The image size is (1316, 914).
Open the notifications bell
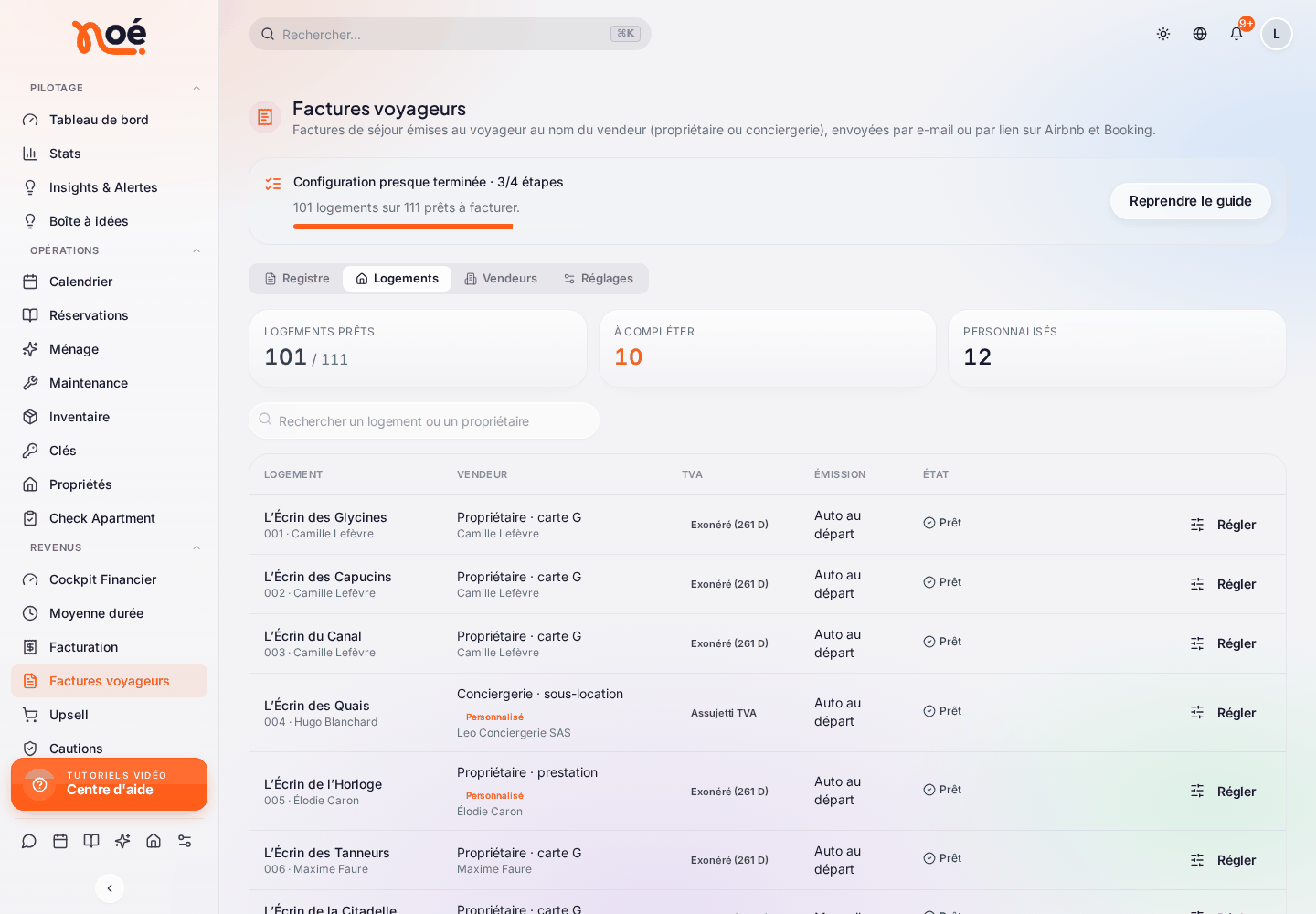point(1236,34)
